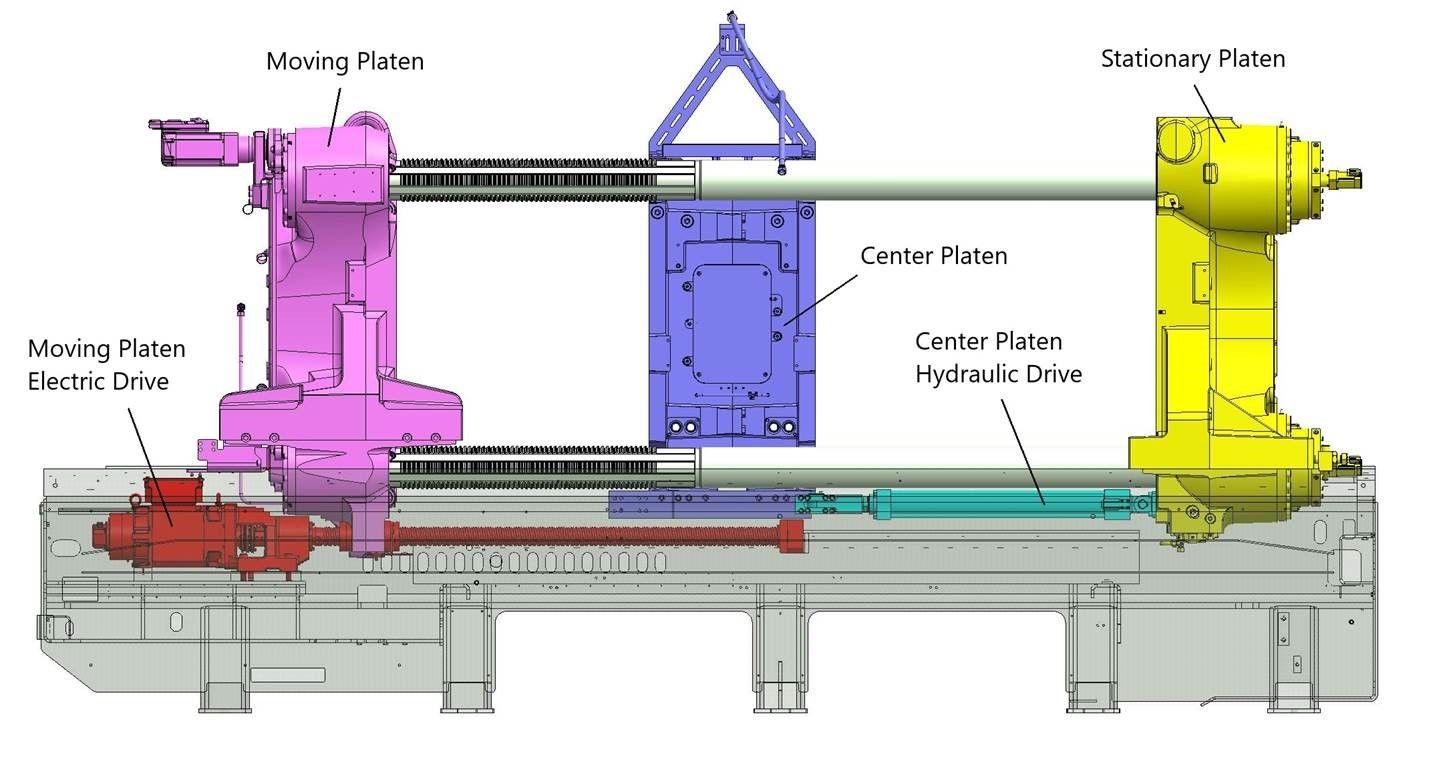Click the "Stationary Platen" text label
The width and height of the screenshot is (1443, 772).
[1192, 59]
